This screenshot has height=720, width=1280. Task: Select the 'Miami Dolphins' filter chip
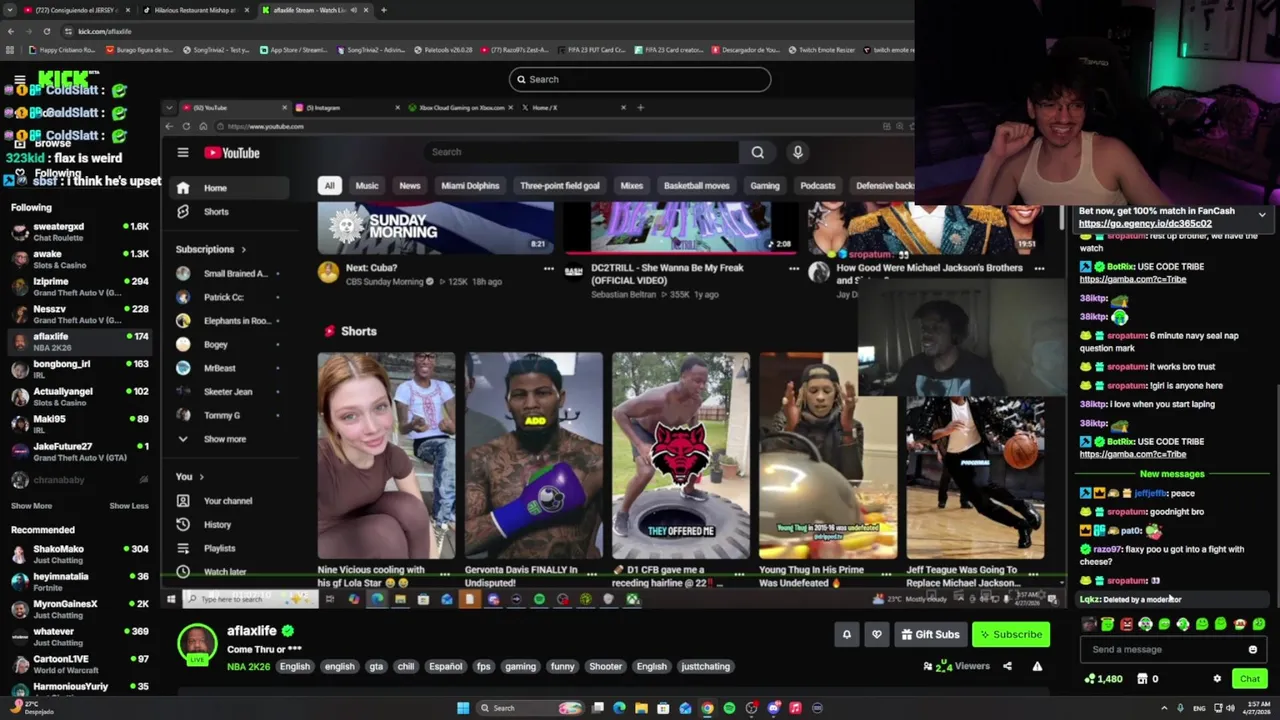[x=470, y=186]
